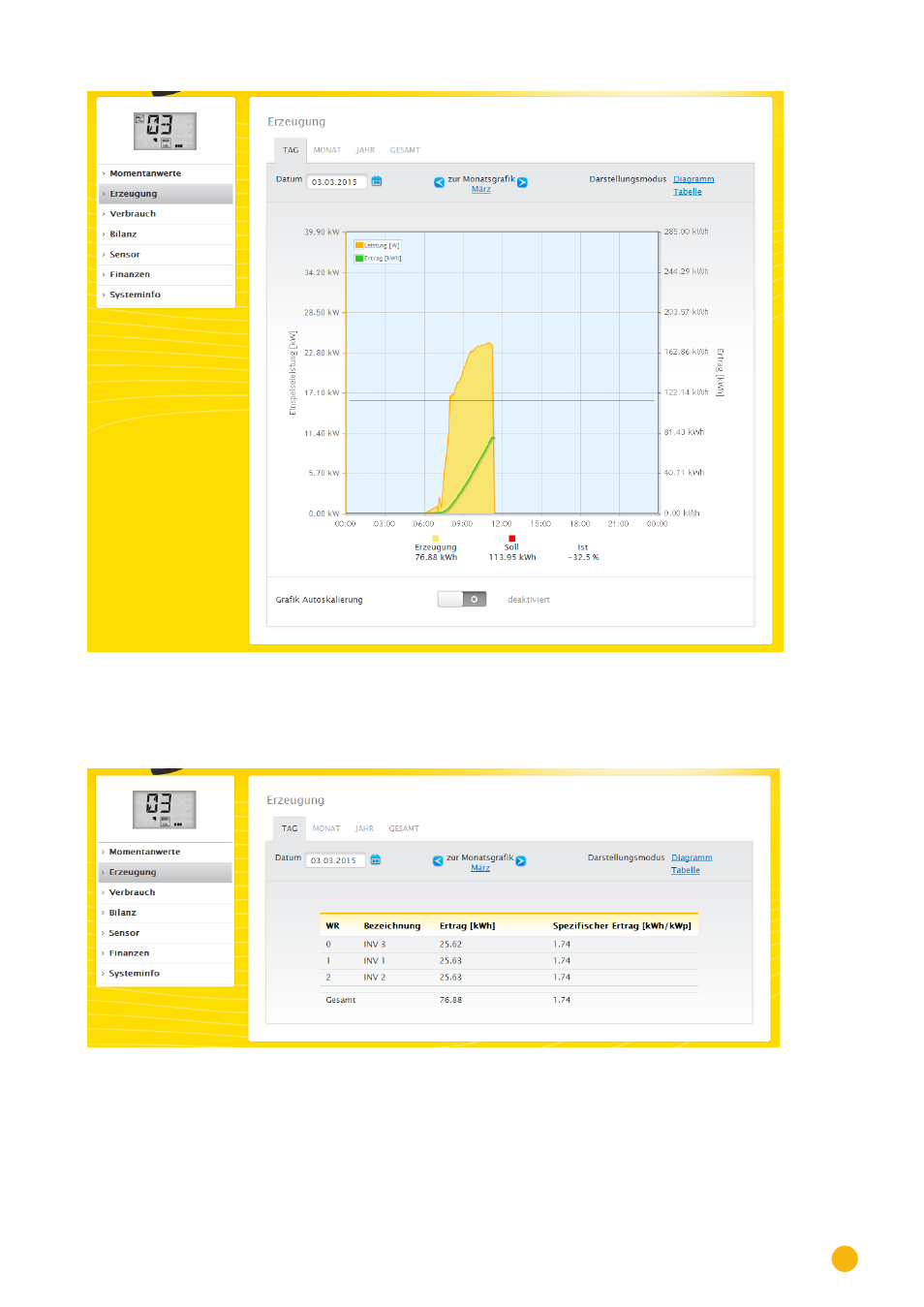Open Finanzen in lower sidebar
This screenshot has width=924, height=1307.
165,953
